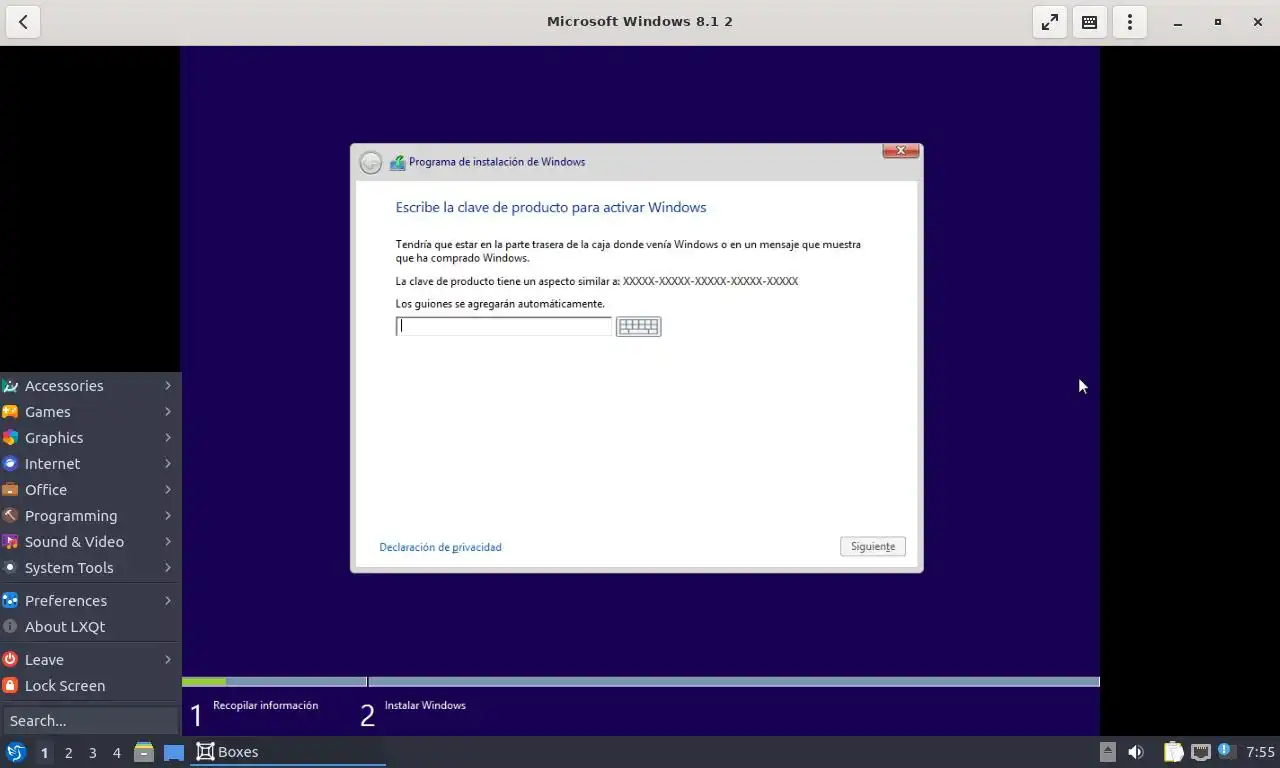The height and width of the screenshot is (768, 1280).
Task: Open the Declaración de privacidad link
Action: (x=440, y=547)
